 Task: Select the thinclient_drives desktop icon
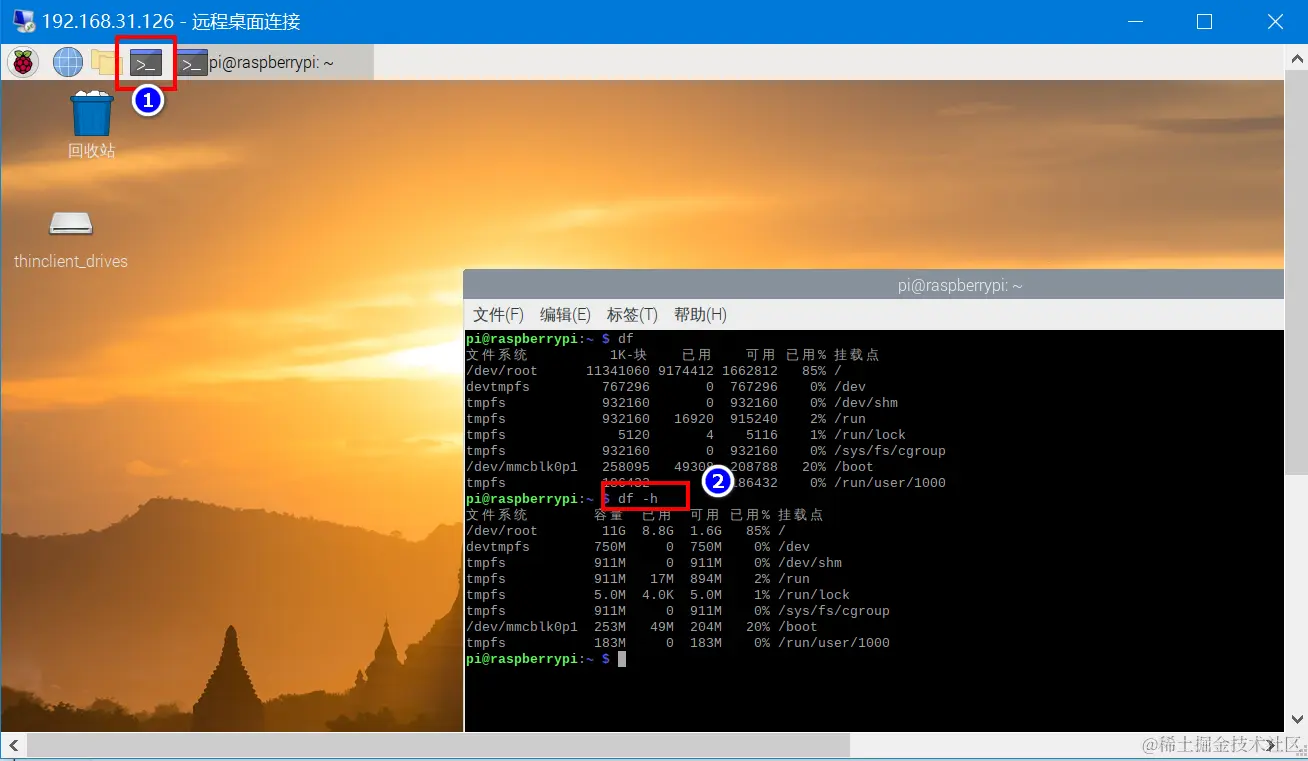pos(71,238)
